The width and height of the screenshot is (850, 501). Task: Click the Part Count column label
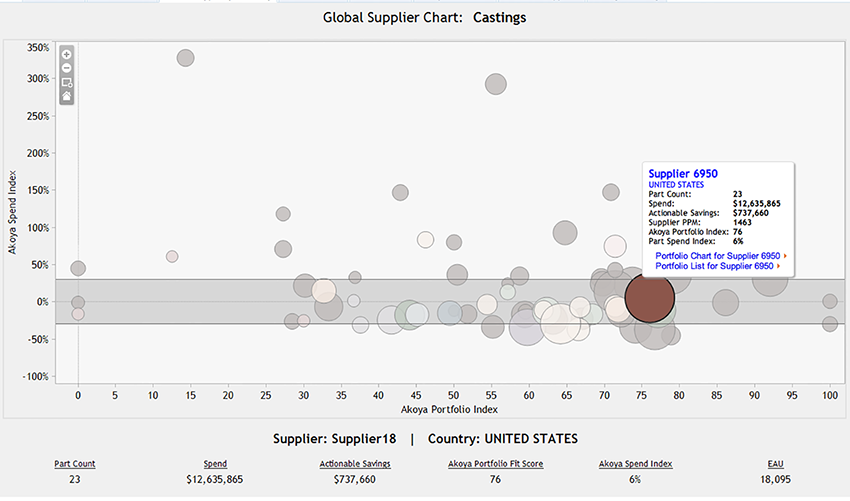(74, 464)
